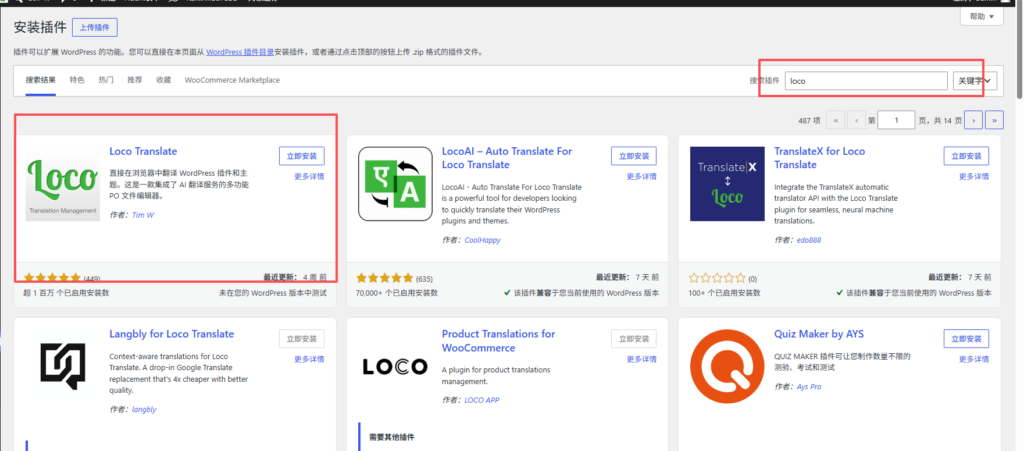Viewport: 1024px width, 451px height.
Task: Install TranslateX for Loco Translate now
Action: point(967,157)
